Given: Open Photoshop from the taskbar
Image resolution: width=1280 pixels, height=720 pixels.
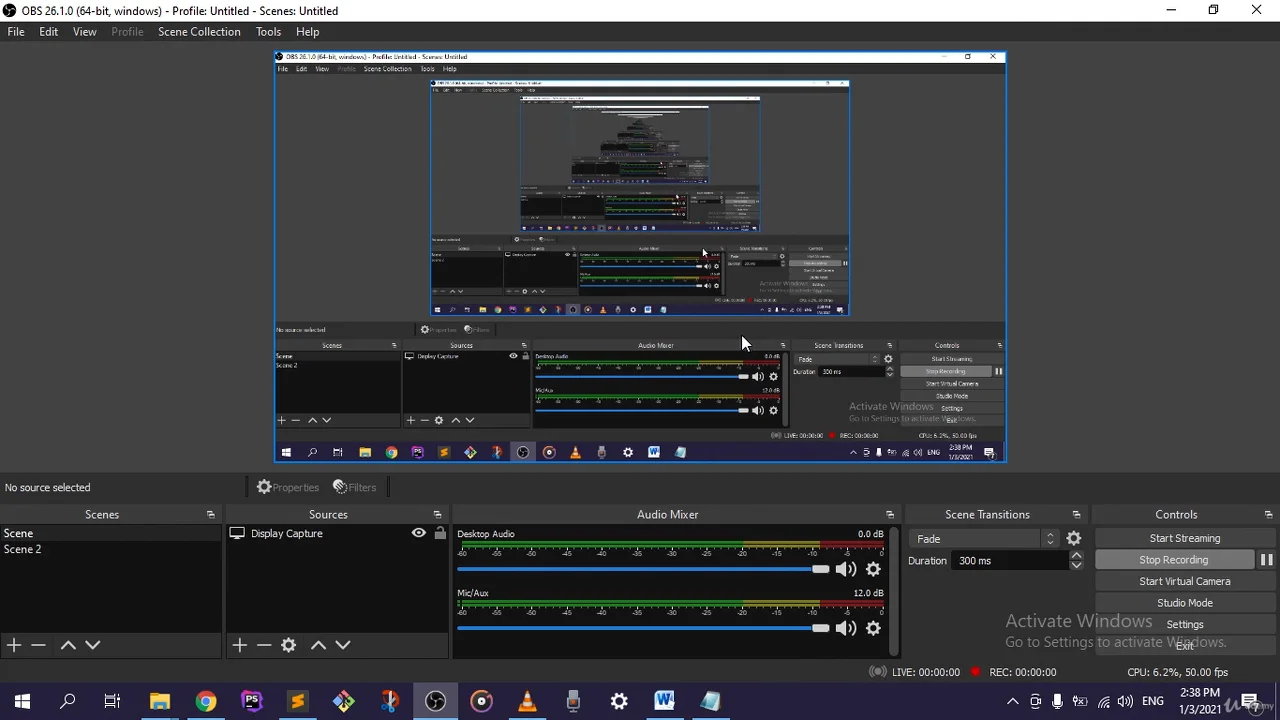Looking at the screenshot, I should coord(252,701).
